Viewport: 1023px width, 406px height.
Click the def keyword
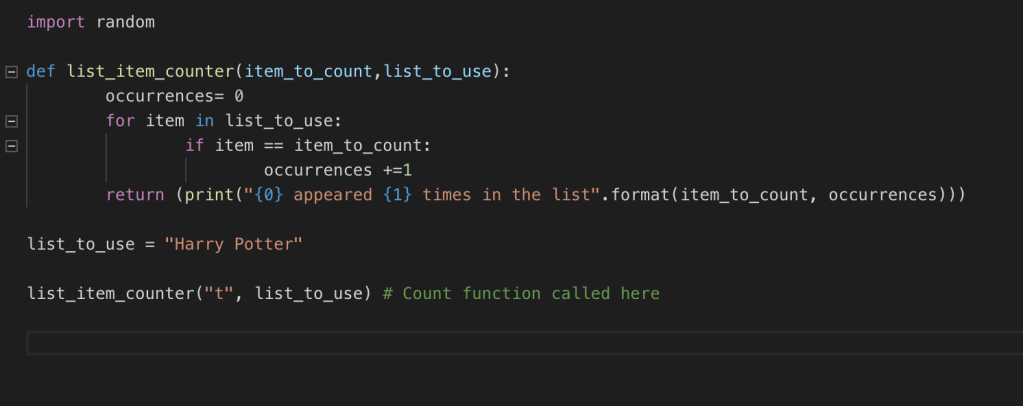click(x=41, y=71)
